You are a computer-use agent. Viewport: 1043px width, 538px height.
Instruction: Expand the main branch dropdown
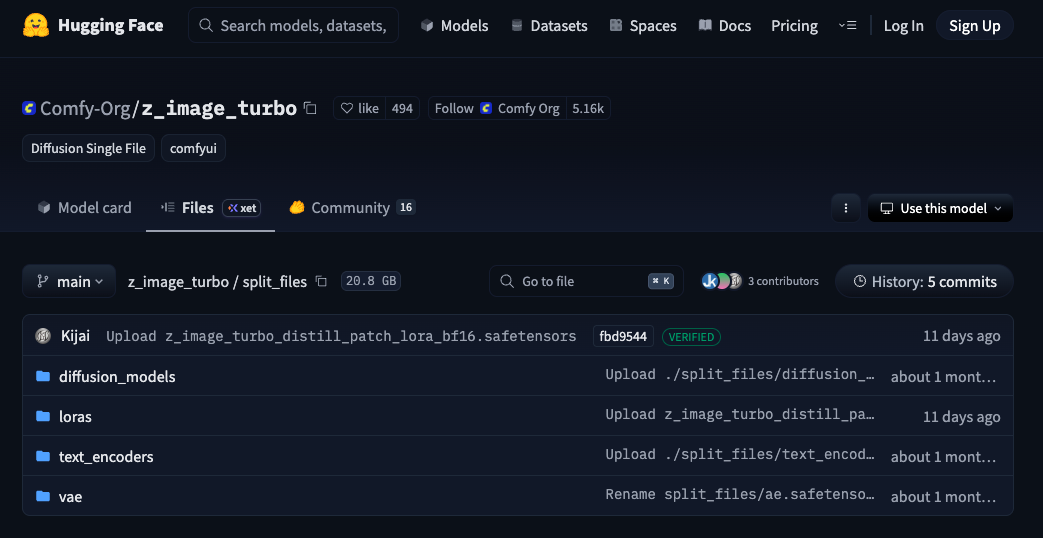tap(69, 282)
